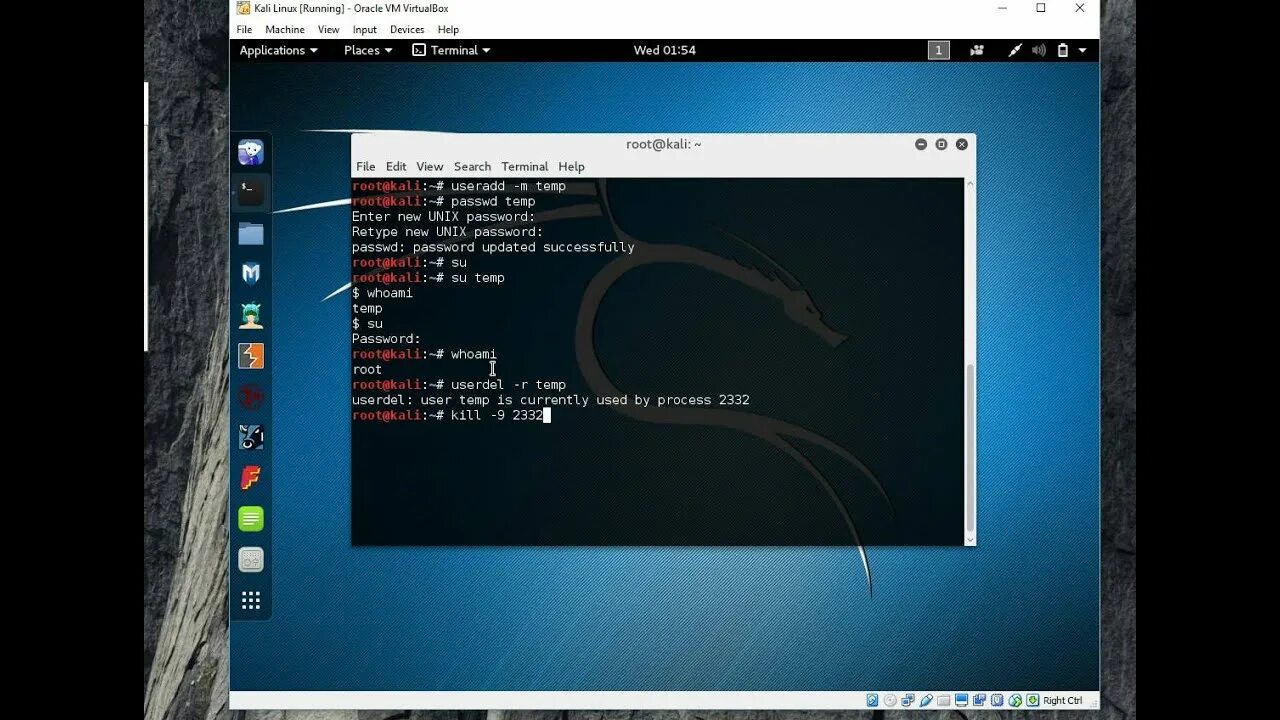The width and height of the screenshot is (1280, 720).
Task: Expand the system menu arrow in top bar
Action: 1082,50
